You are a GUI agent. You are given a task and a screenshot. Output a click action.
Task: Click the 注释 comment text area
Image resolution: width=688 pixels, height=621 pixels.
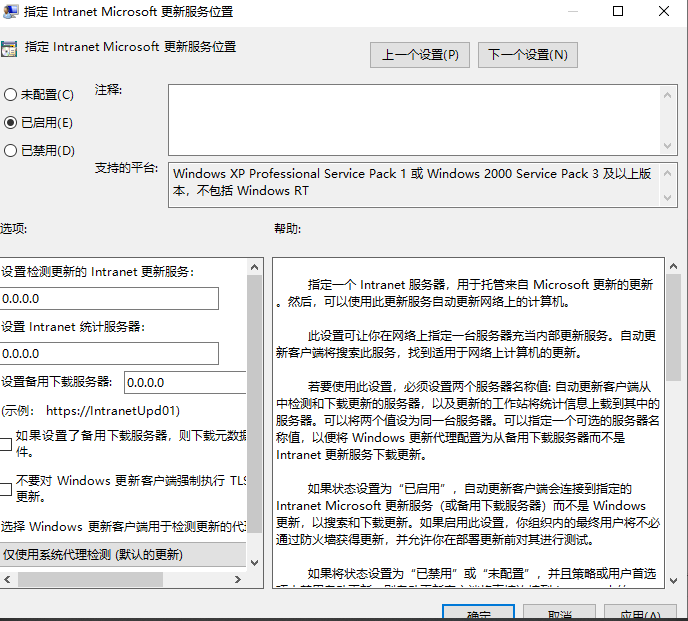click(414, 120)
